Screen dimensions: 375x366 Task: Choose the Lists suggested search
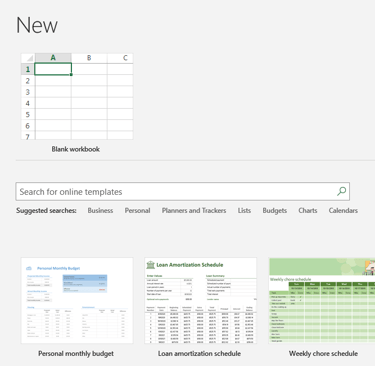244,211
